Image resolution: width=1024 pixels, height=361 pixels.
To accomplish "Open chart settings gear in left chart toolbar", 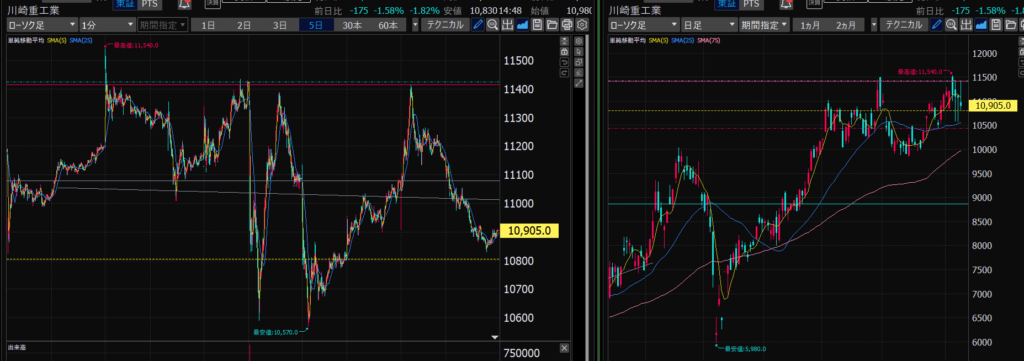I will pyautogui.click(x=582, y=25).
